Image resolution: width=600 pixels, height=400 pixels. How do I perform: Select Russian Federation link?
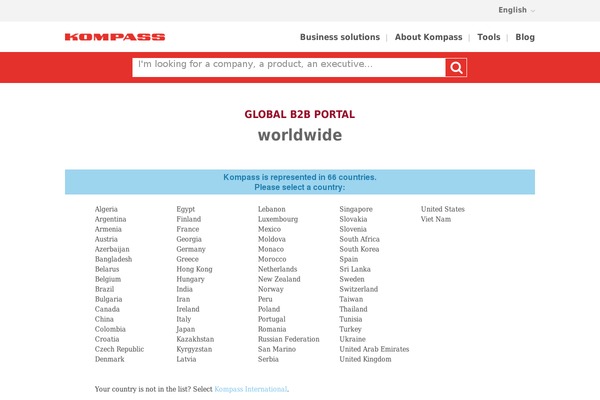pyautogui.click(x=289, y=339)
